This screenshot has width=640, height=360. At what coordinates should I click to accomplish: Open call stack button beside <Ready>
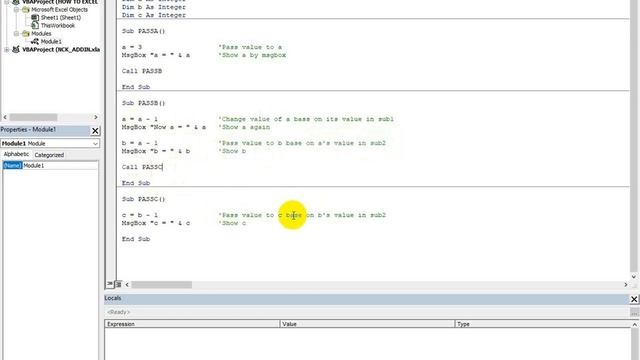coord(634,312)
